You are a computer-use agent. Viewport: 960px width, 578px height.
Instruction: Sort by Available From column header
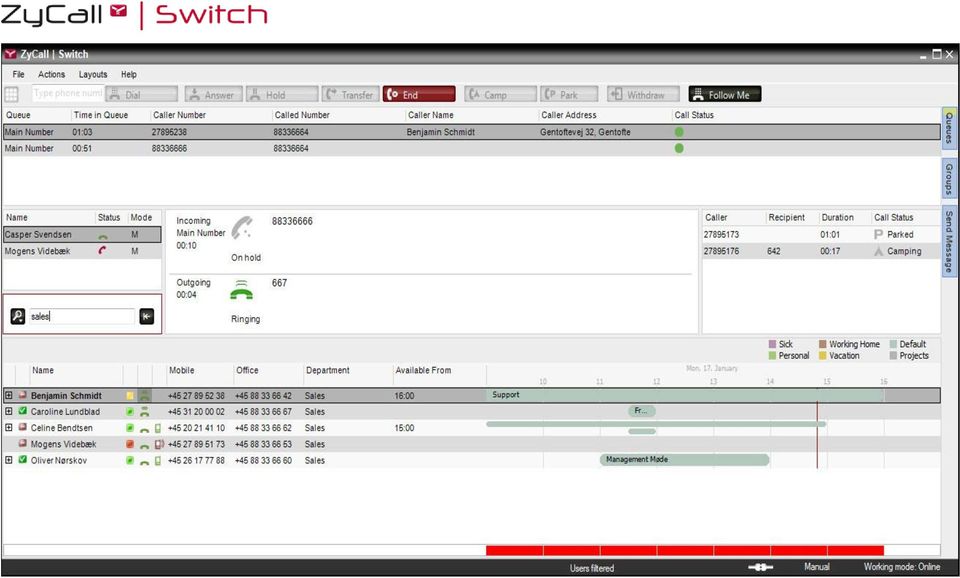(x=423, y=370)
